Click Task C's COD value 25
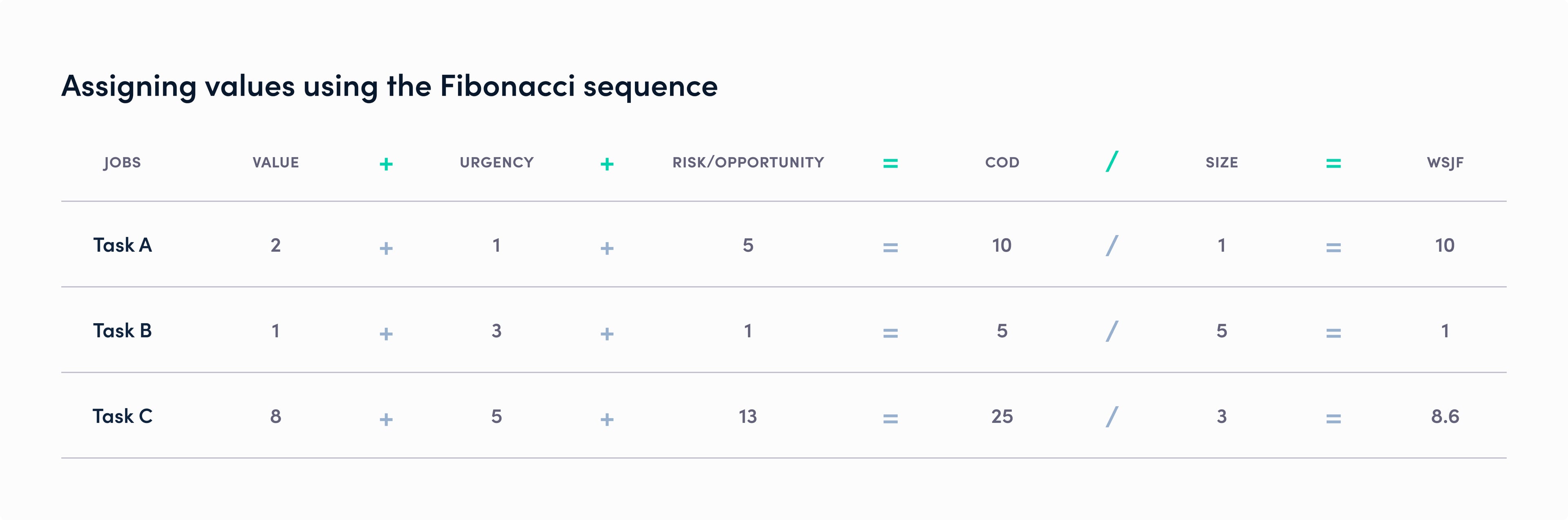Viewport: 1568px width, 520px height. 1002,417
